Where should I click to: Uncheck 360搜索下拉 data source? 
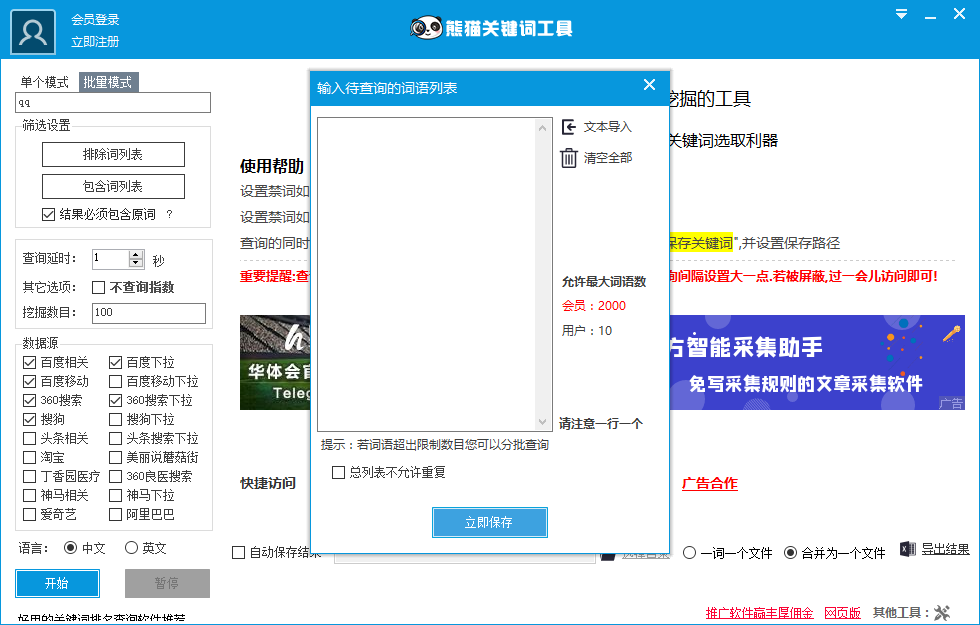point(115,401)
